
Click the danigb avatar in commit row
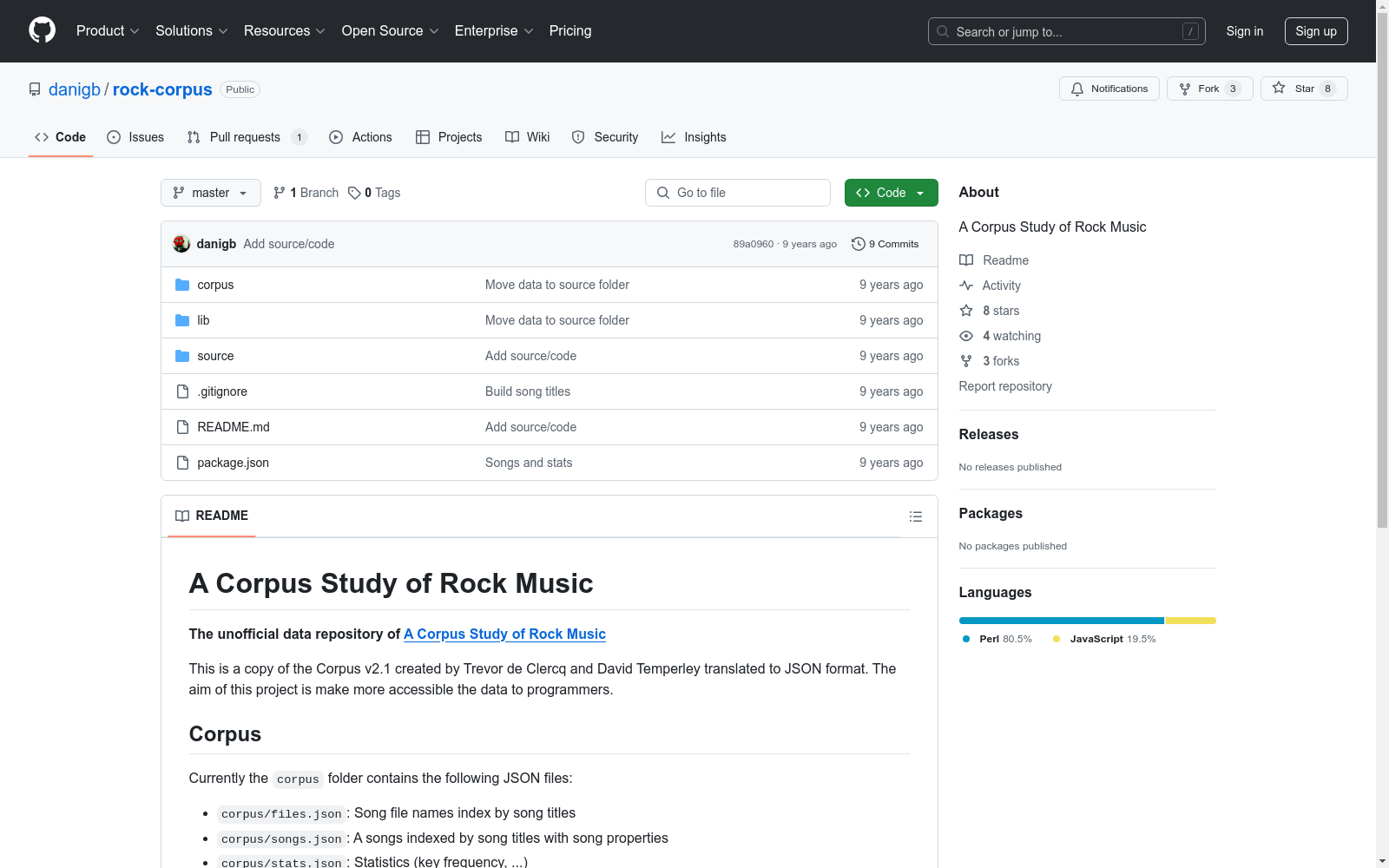coord(181,244)
